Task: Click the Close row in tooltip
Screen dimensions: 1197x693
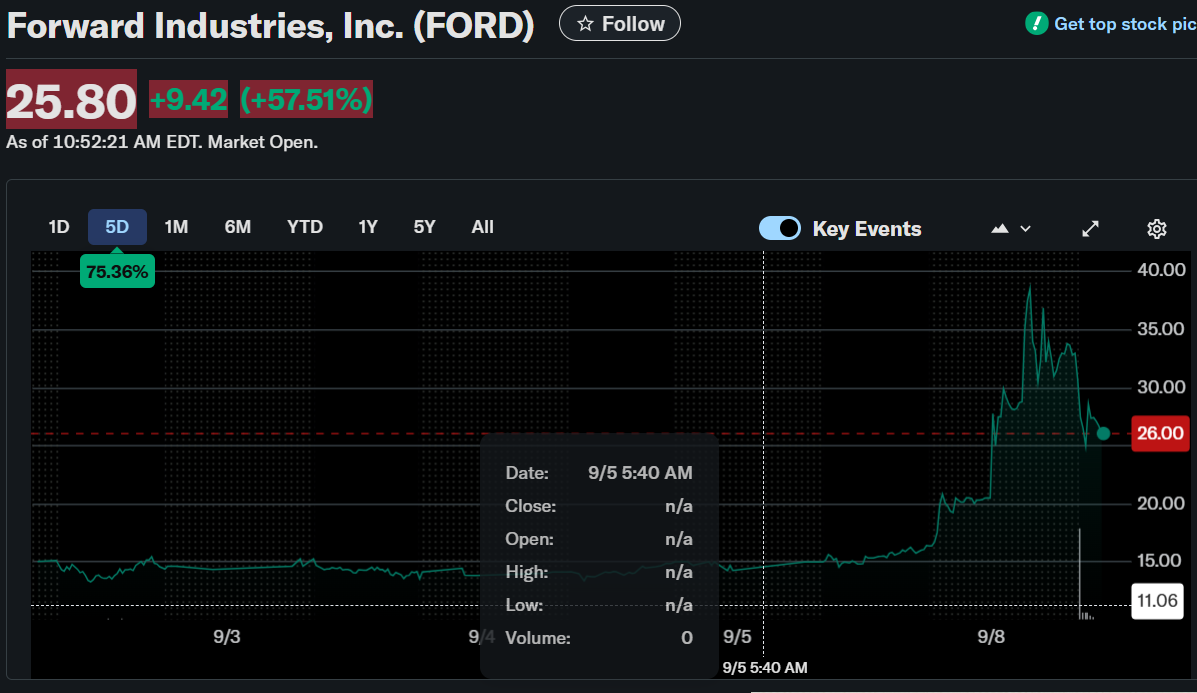Action: (x=599, y=506)
